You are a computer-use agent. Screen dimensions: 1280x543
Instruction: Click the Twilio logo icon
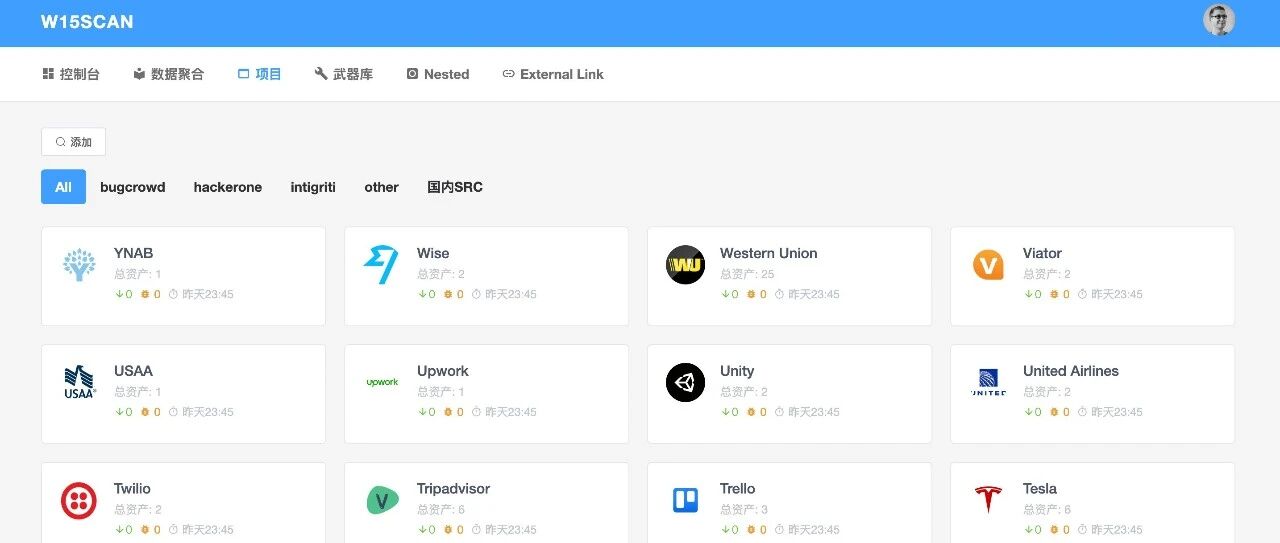tap(79, 500)
